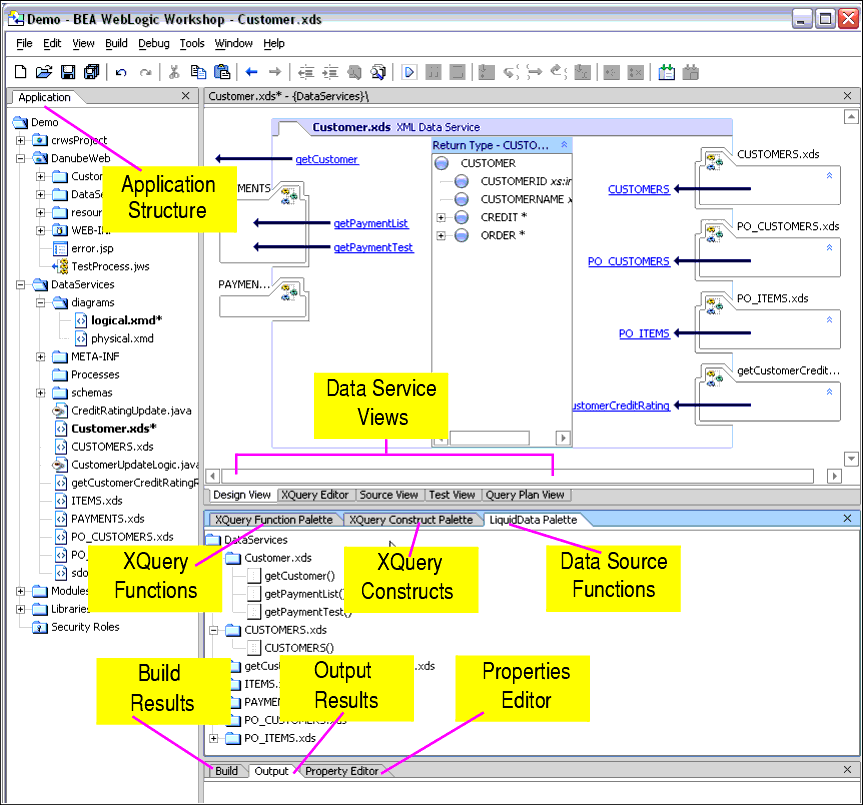Collapse PO_ITEMS.xds box chevron in design view
This screenshot has width=863, height=805.
tap(829, 319)
